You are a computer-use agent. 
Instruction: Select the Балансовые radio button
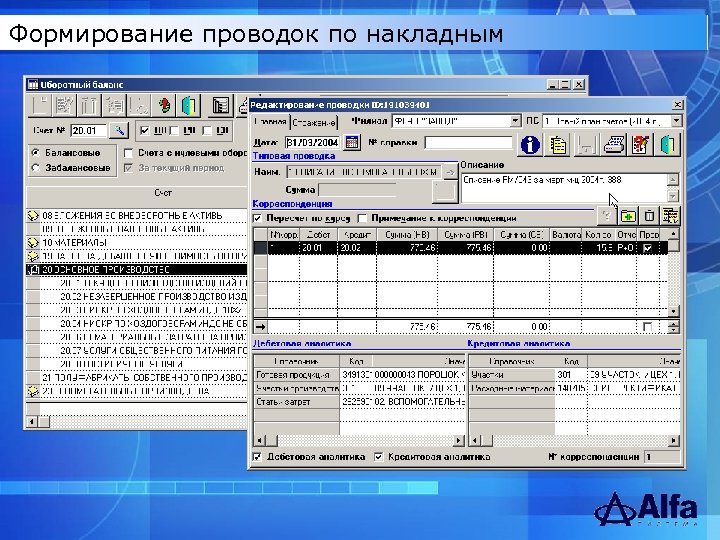pos(36,152)
